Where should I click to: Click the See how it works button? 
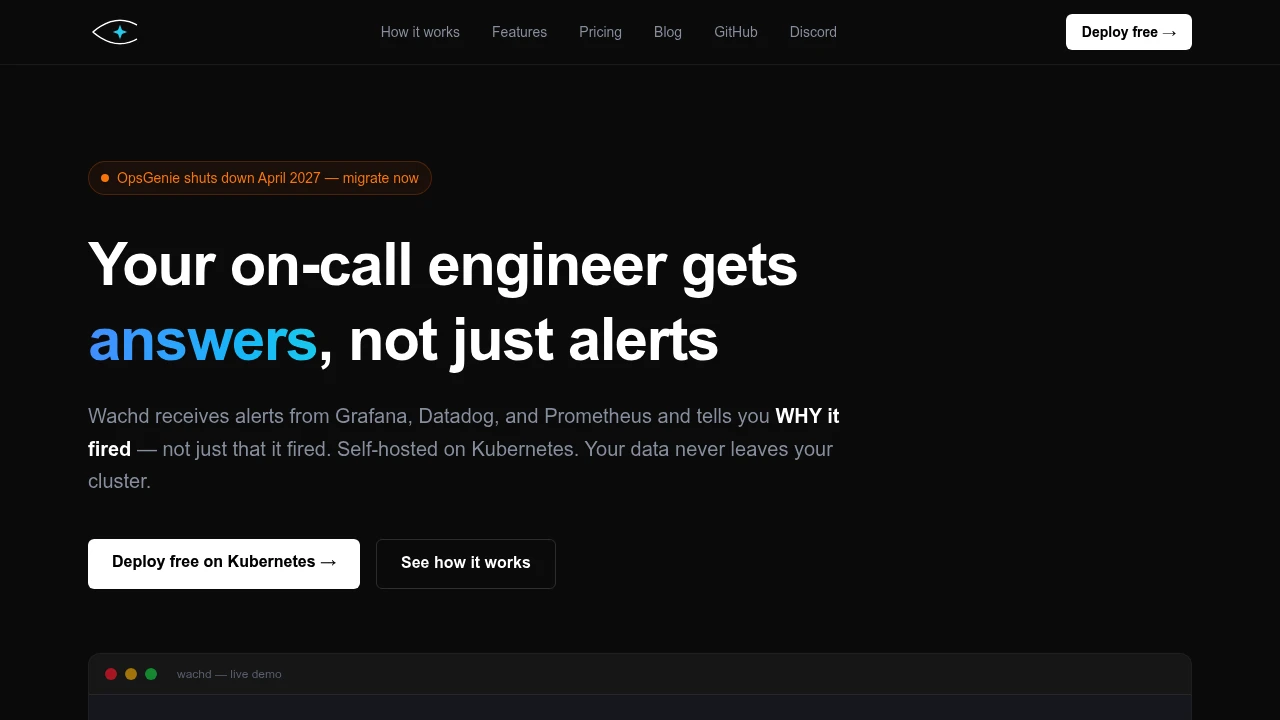[x=466, y=563]
